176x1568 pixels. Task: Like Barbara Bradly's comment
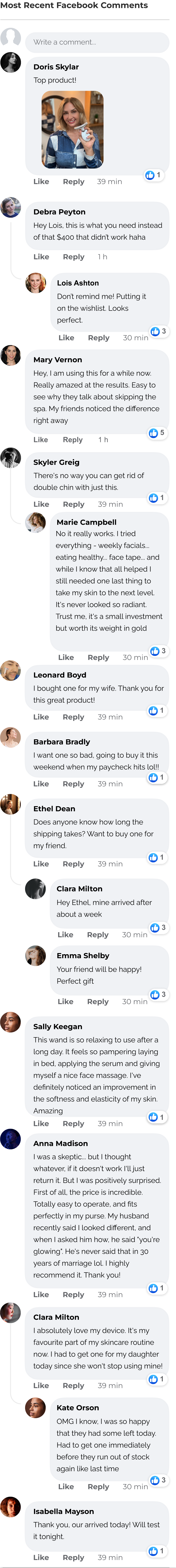click(x=41, y=784)
